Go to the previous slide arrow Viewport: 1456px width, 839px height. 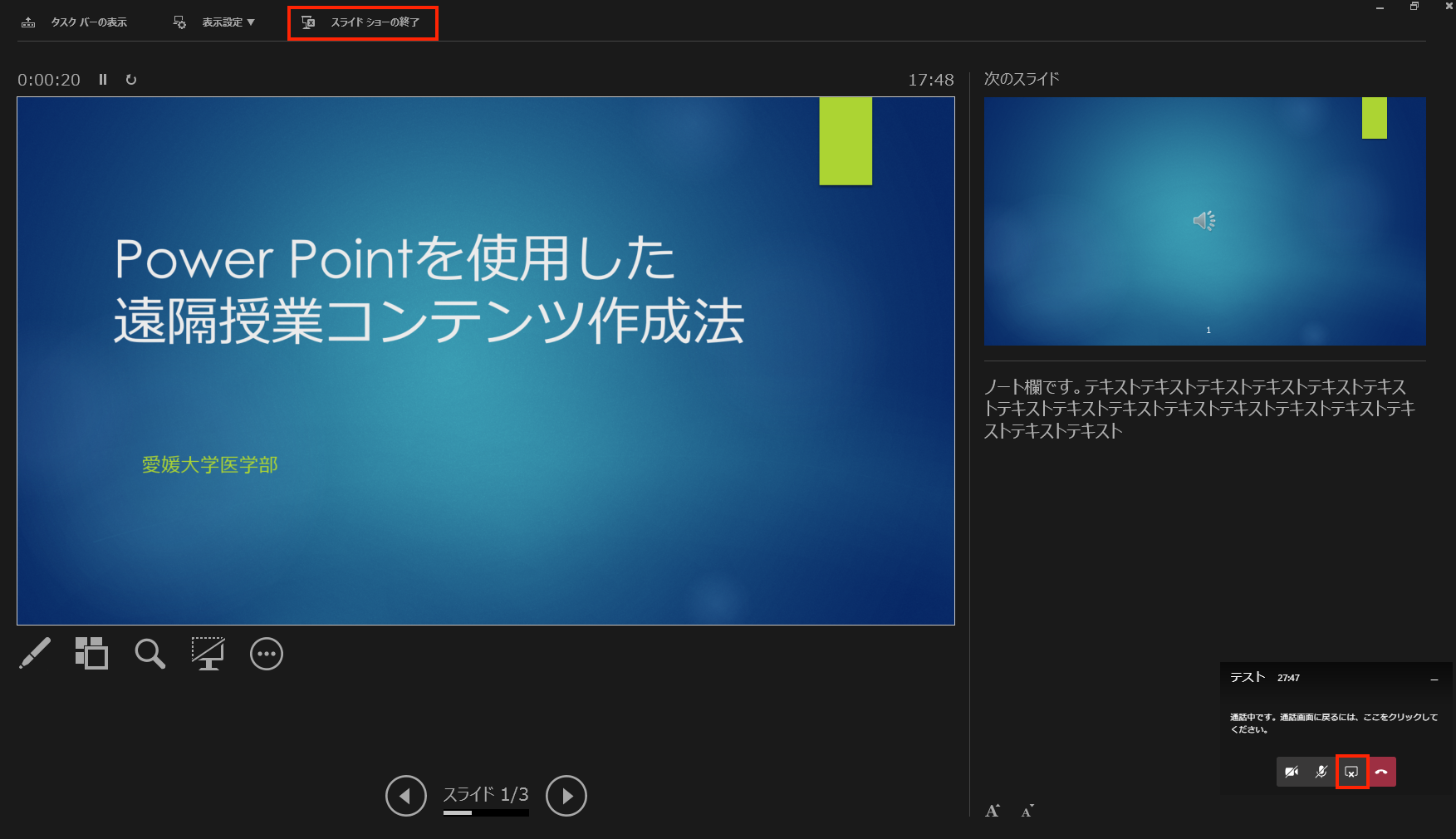click(406, 796)
